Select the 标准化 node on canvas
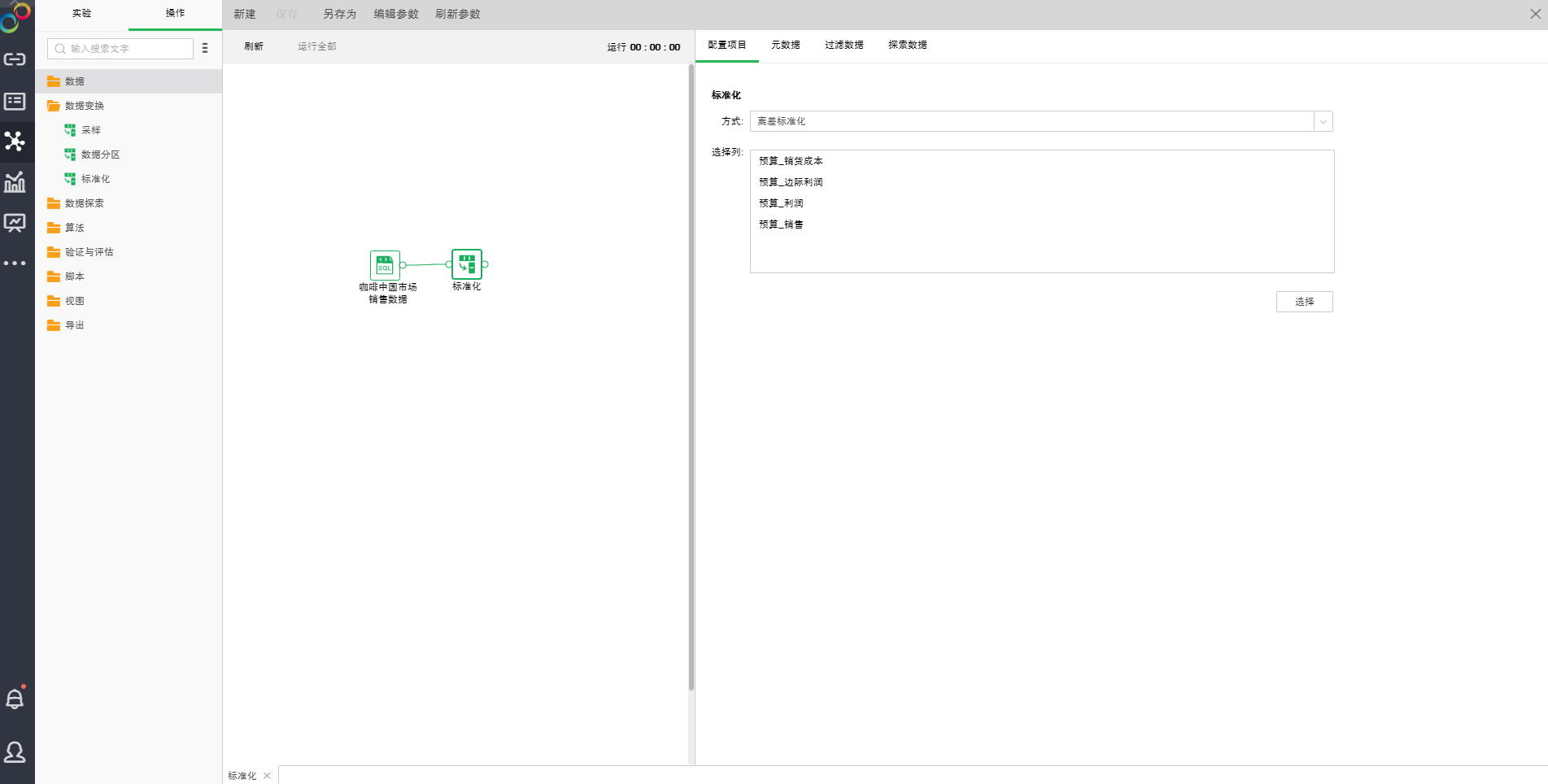Viewport: 1548px width, 784px height. 467,264
